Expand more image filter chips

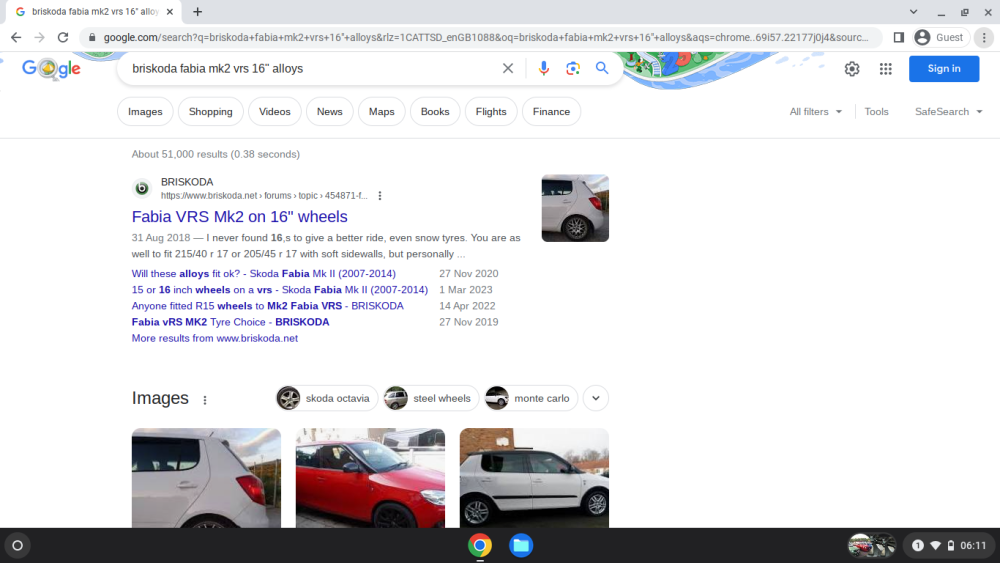[x=596, y=398]
